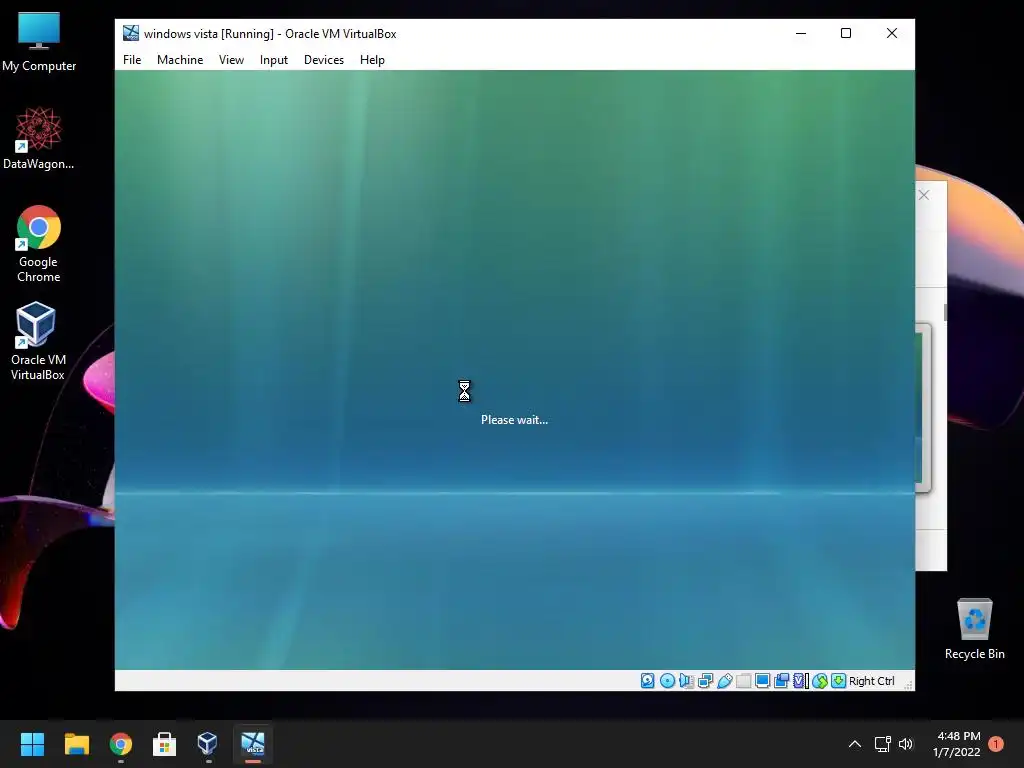The image size is (1024, 768).
Task: Click the 'Please wait...' text in the VM
Action: tap(515, 420)
